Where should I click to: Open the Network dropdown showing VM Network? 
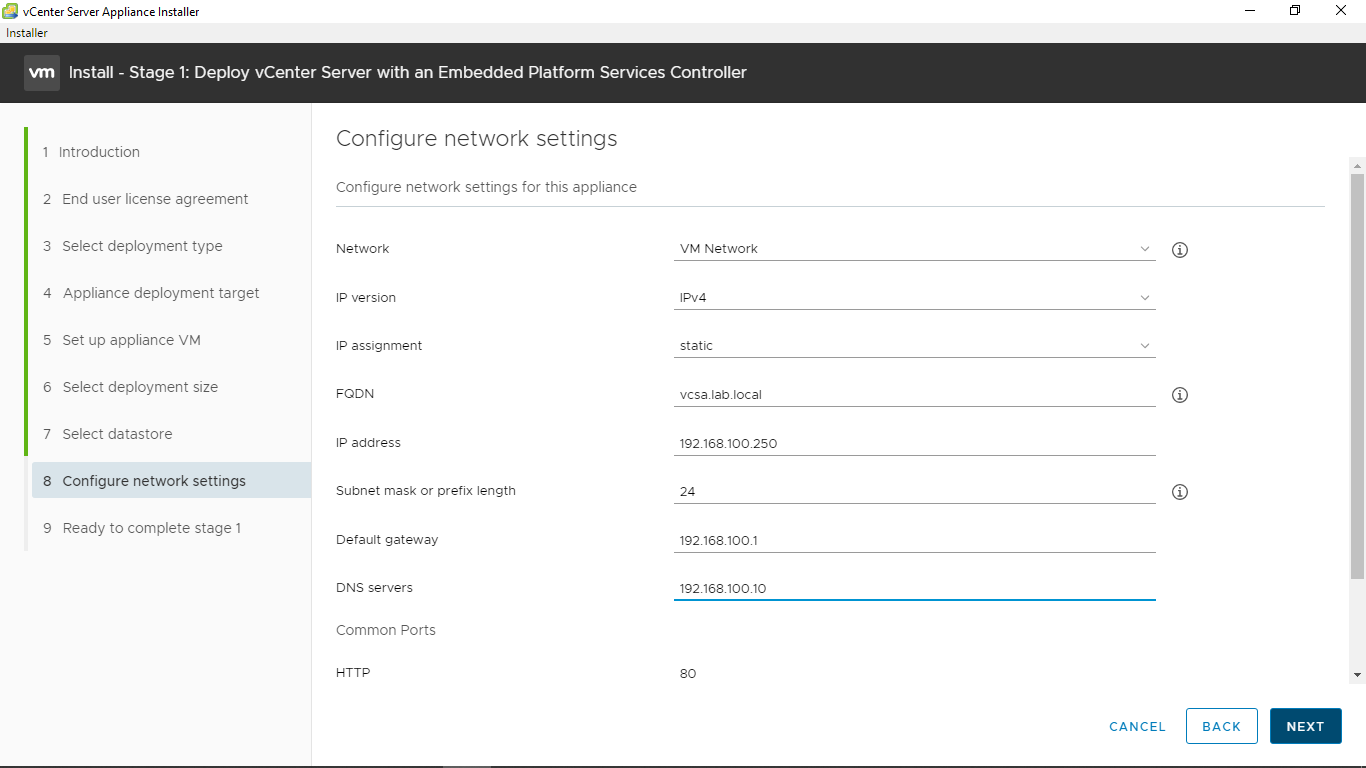click(915, 249)
